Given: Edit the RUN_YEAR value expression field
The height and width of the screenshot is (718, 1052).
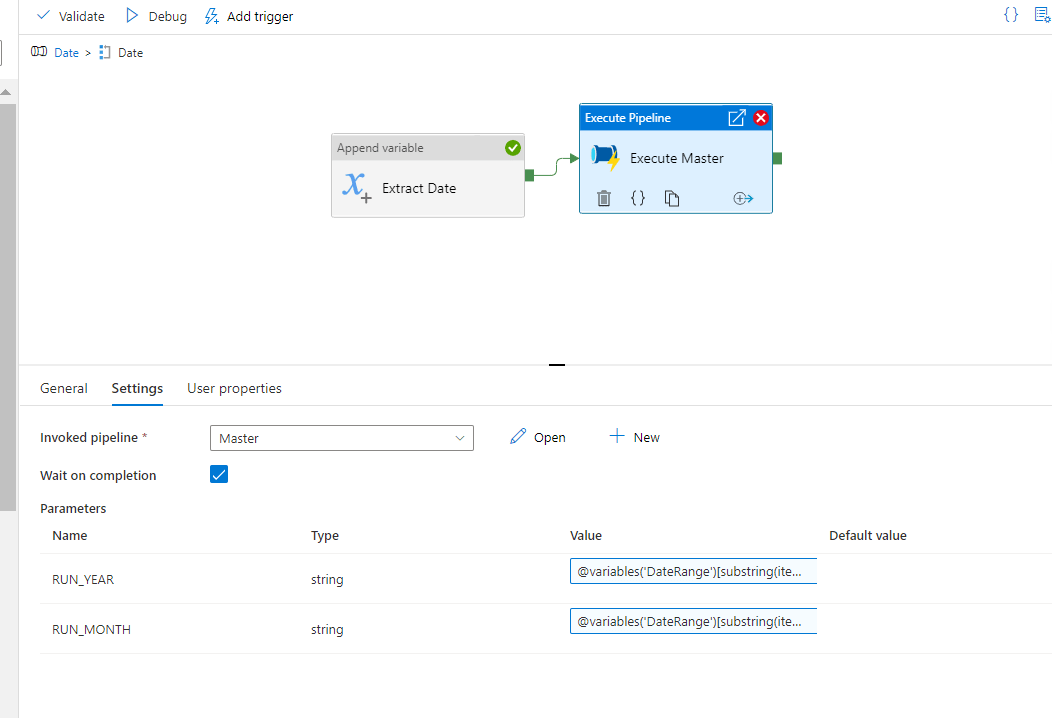Looking at the screenshot, I should coord(693,571).
